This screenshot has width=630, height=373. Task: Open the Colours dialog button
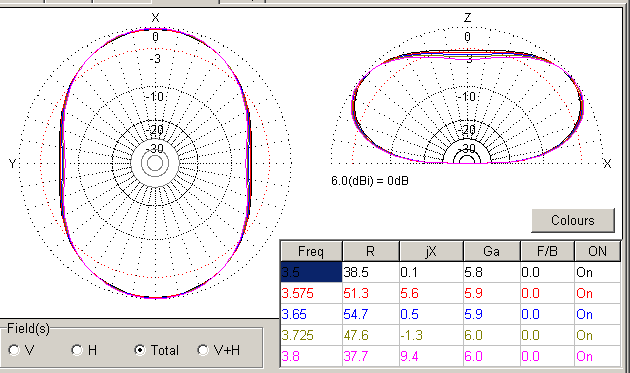pos(573,220)
